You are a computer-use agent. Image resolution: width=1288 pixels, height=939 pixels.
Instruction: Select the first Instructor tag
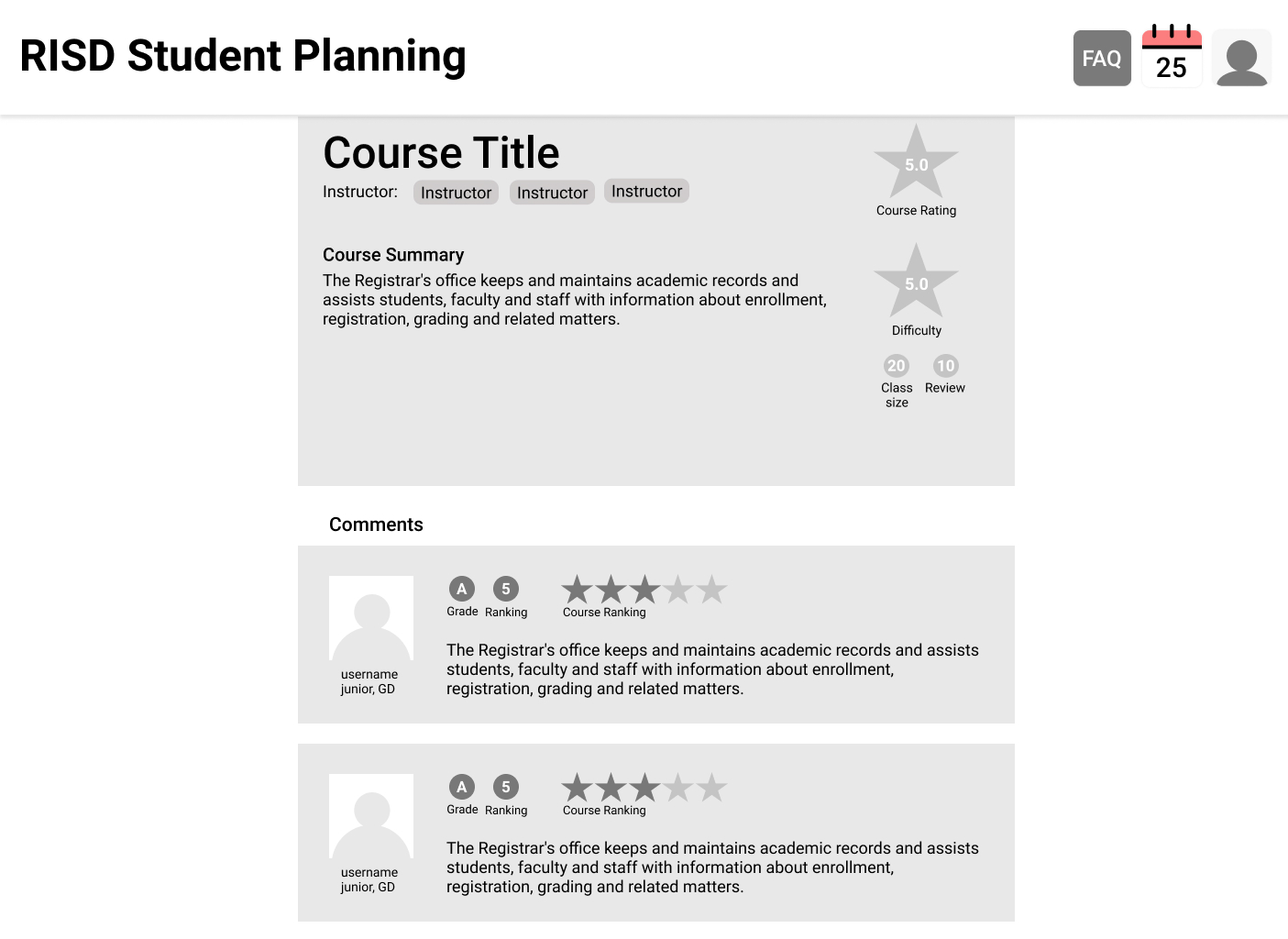tap(456, 193)
